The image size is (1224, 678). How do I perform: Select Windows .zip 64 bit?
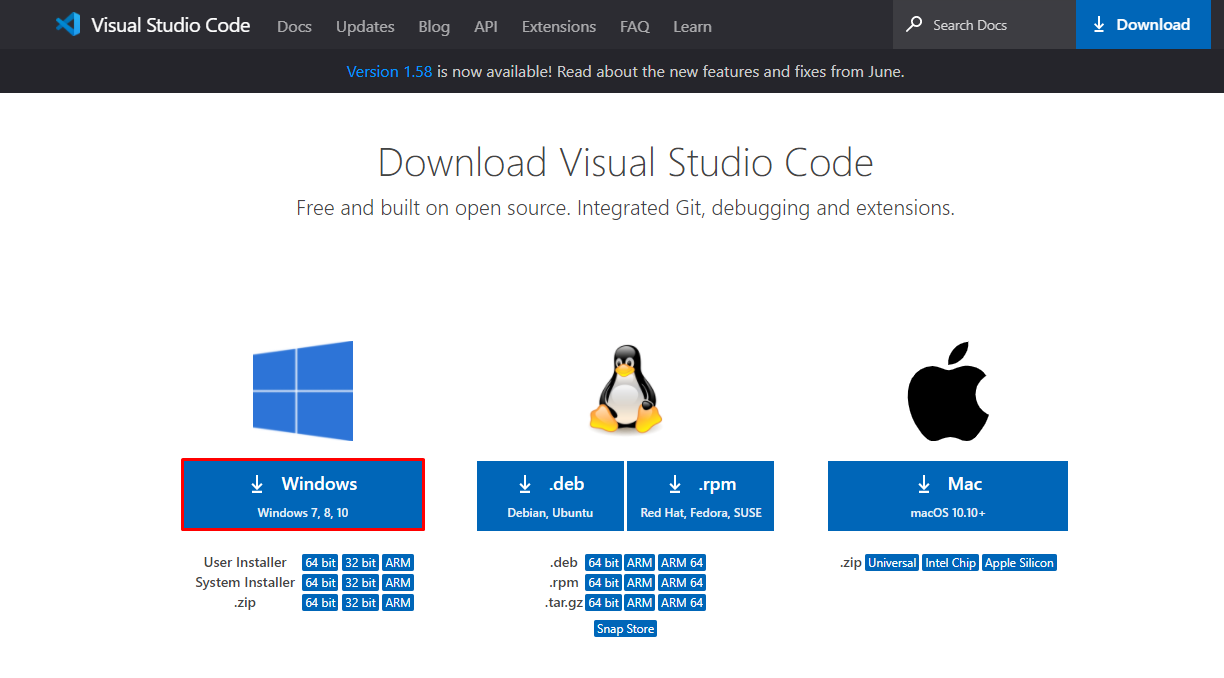(320, 603)
